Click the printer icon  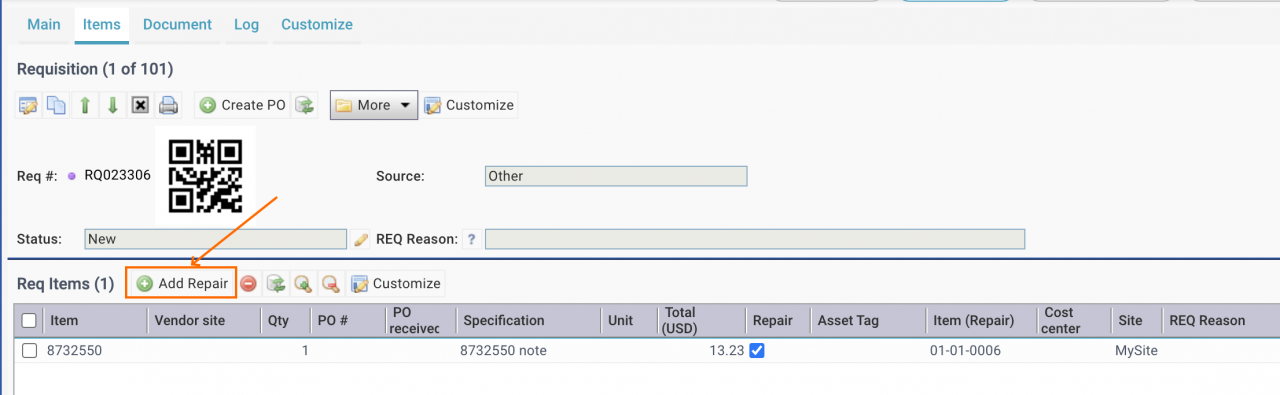[x=169, y=105]
